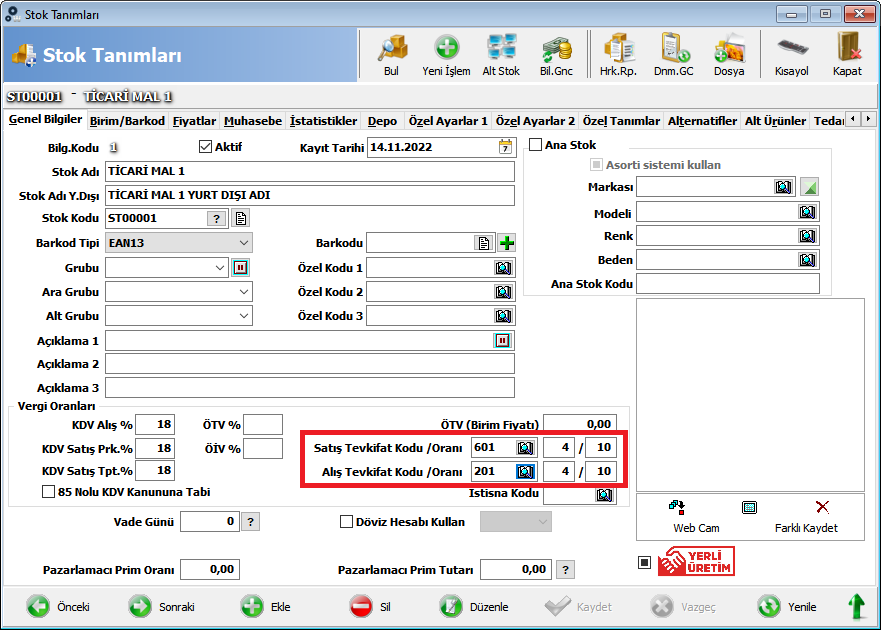Click the KDV Alış % field

[155, 424]
